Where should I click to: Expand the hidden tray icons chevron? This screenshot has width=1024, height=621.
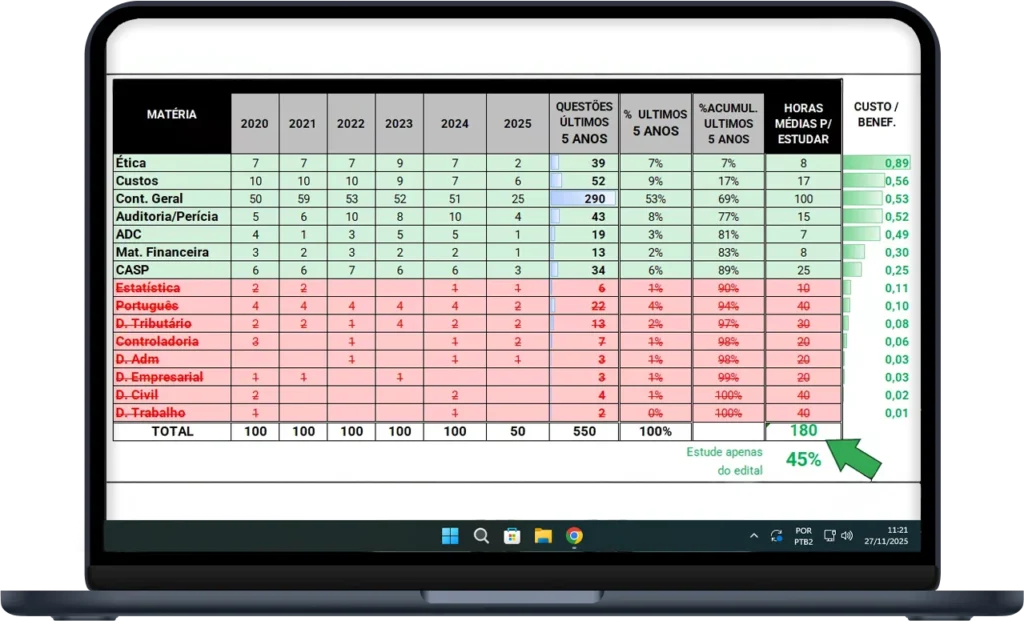pyautogui.click(x=754, y=536)
